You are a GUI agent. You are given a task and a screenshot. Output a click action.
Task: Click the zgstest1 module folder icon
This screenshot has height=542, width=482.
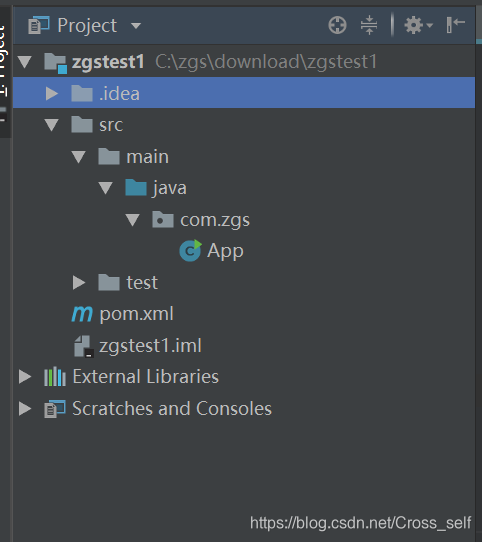click(x=55, y=63)
